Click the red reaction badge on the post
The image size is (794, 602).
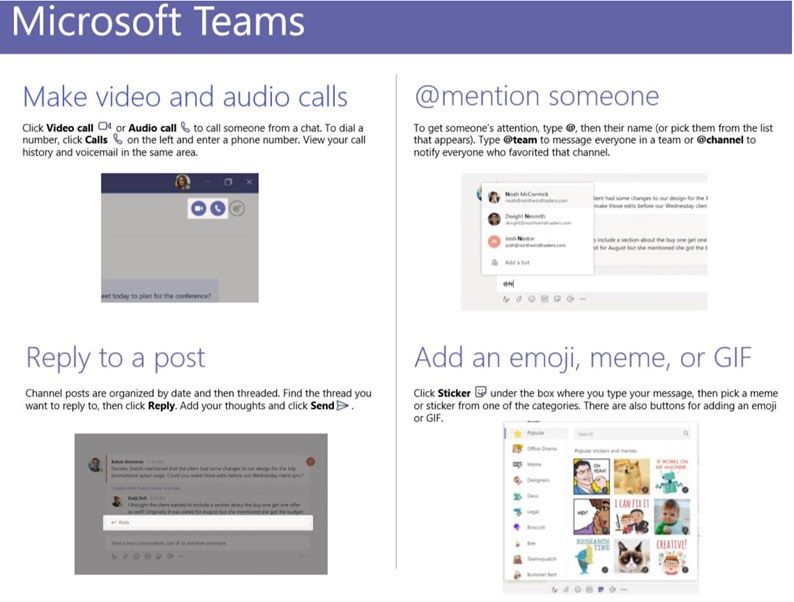pos(310,461)
